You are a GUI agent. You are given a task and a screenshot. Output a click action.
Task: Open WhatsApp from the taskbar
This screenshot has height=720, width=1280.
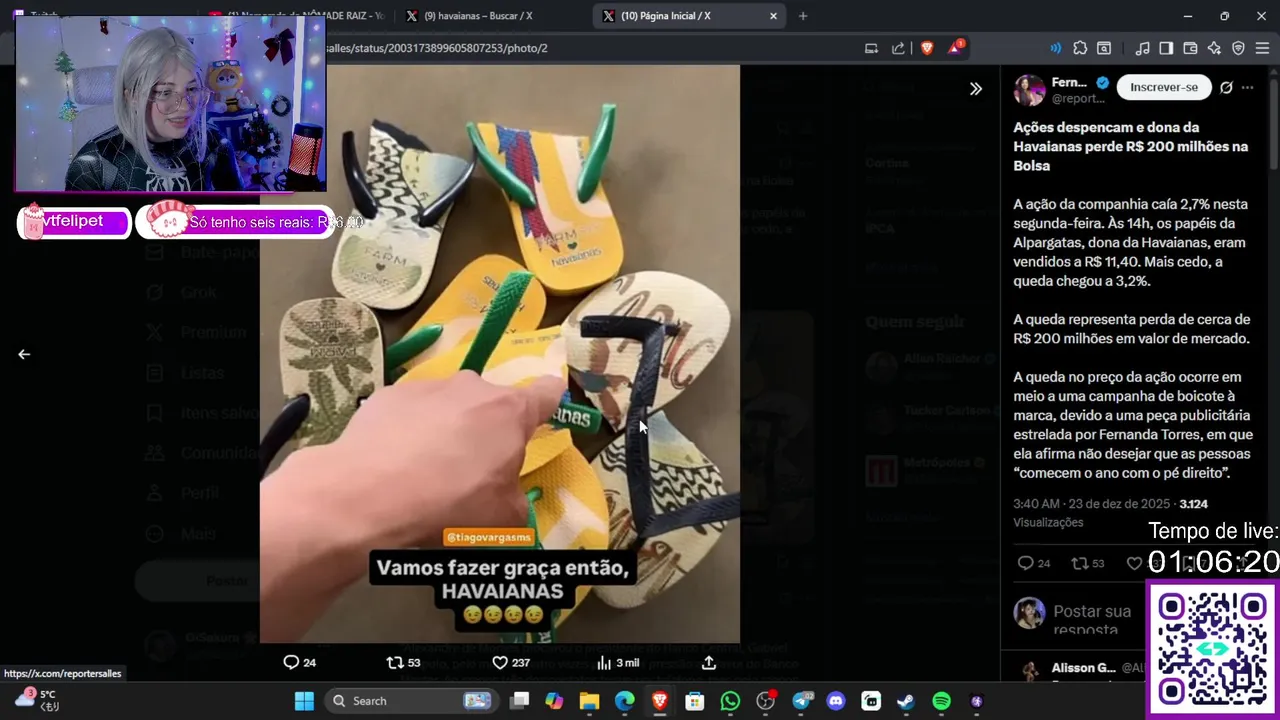(730, 701)
